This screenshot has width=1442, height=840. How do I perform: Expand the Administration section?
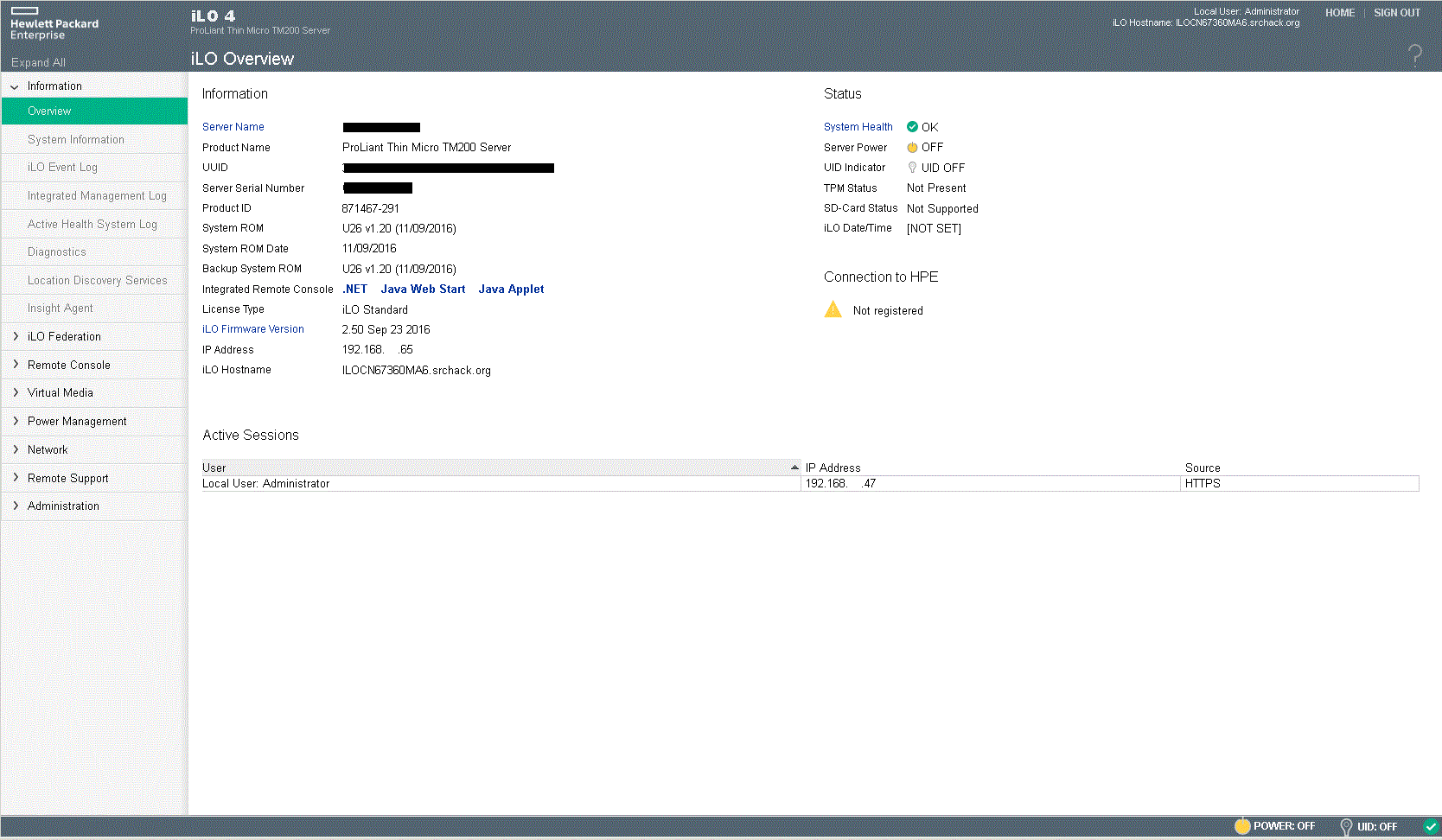(x=16, y=506)
